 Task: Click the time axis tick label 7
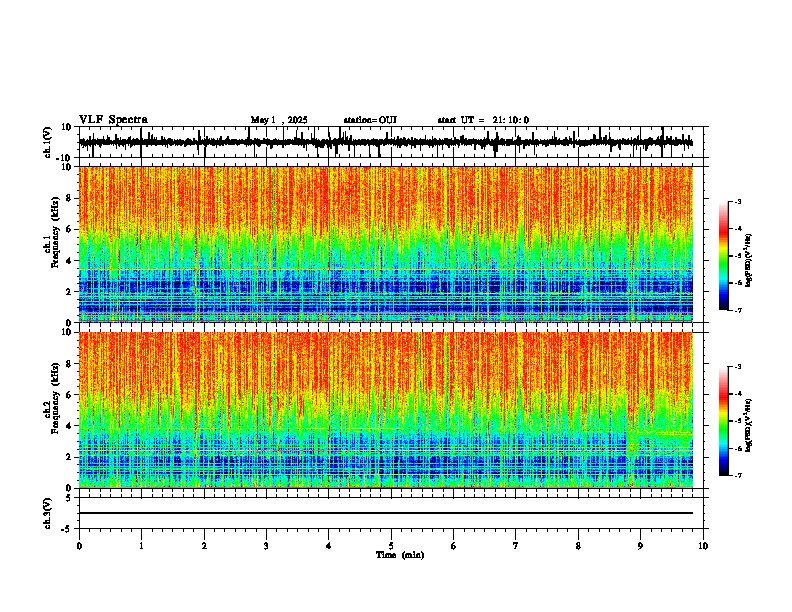516,546
